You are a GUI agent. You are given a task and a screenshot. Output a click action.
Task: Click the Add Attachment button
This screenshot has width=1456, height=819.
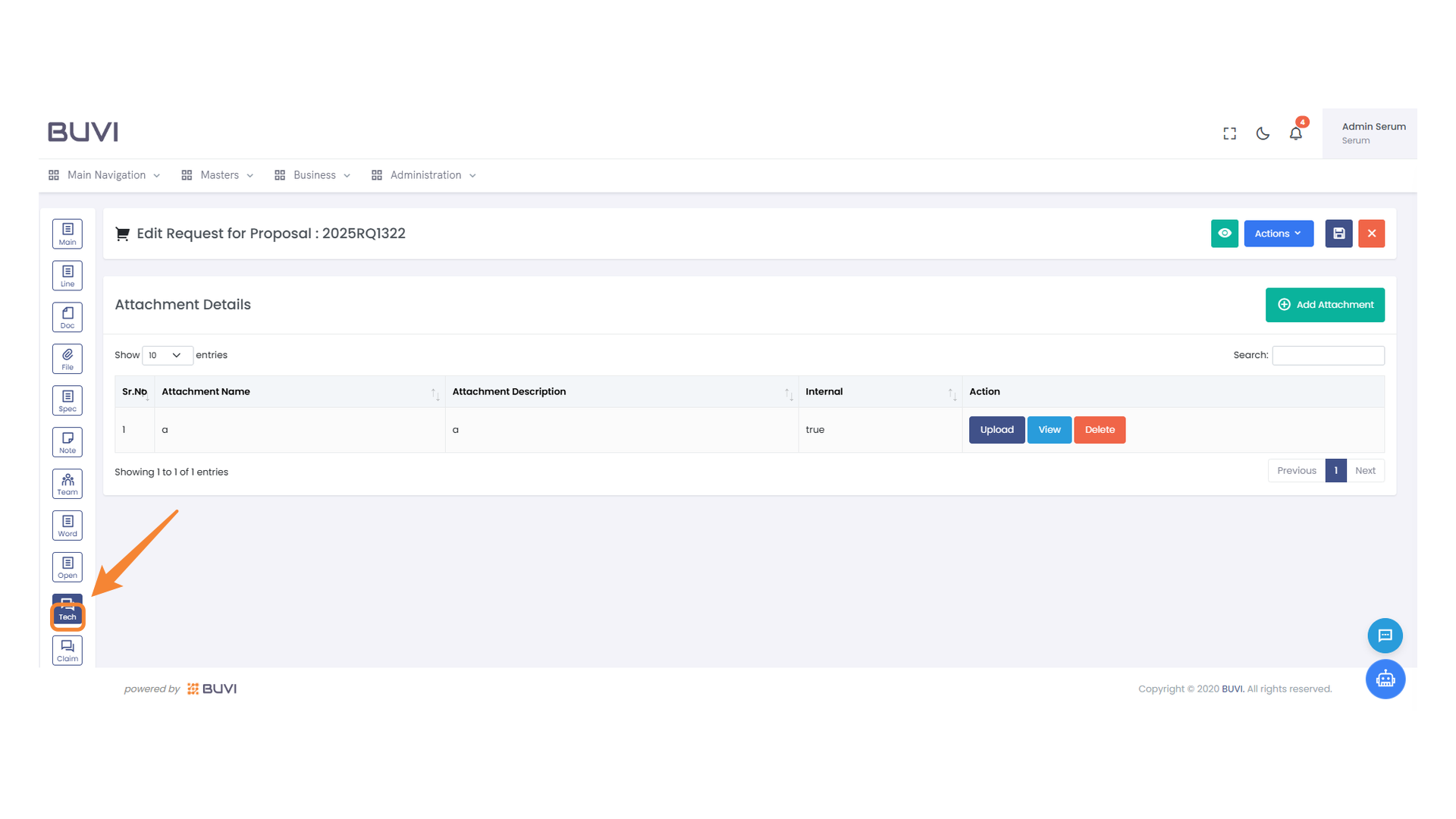[x=1324, y=305]
